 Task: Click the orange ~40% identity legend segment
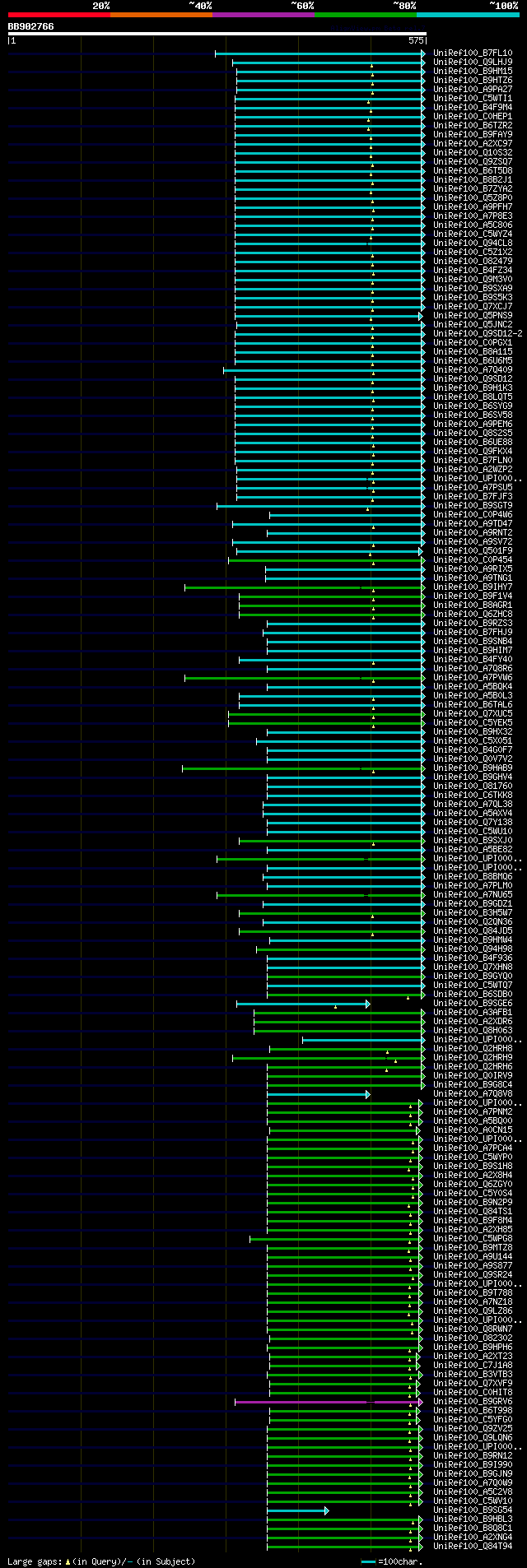161,15
